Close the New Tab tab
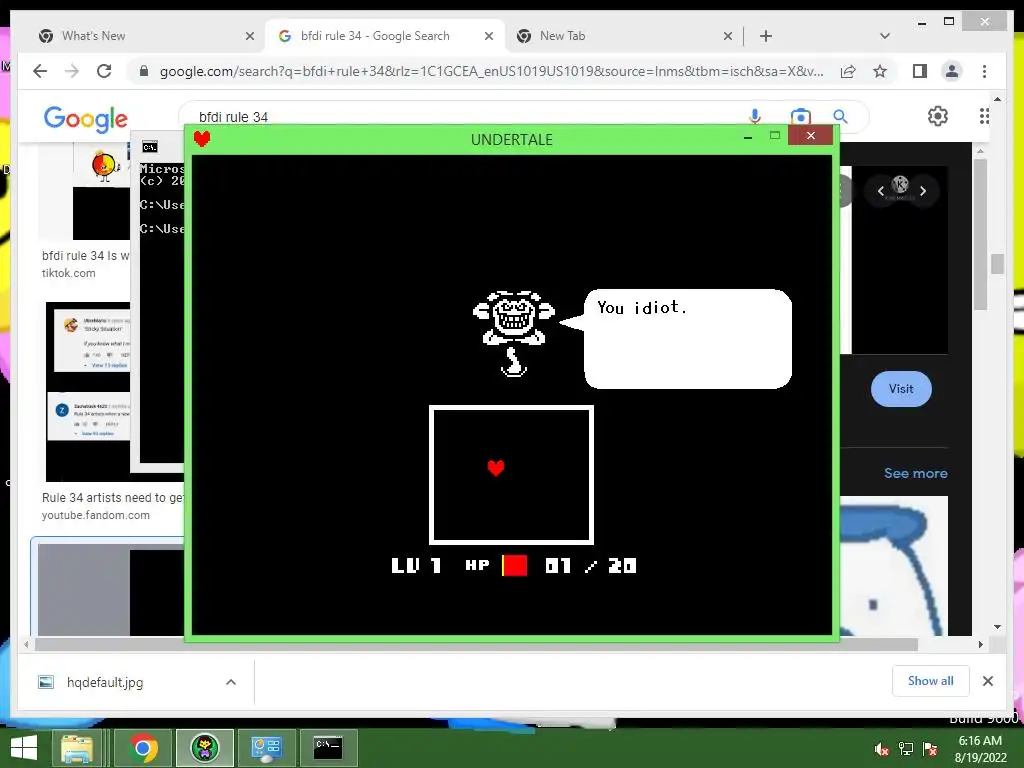This screenshot has height=768, width=1024. click(x=728, y=37)
